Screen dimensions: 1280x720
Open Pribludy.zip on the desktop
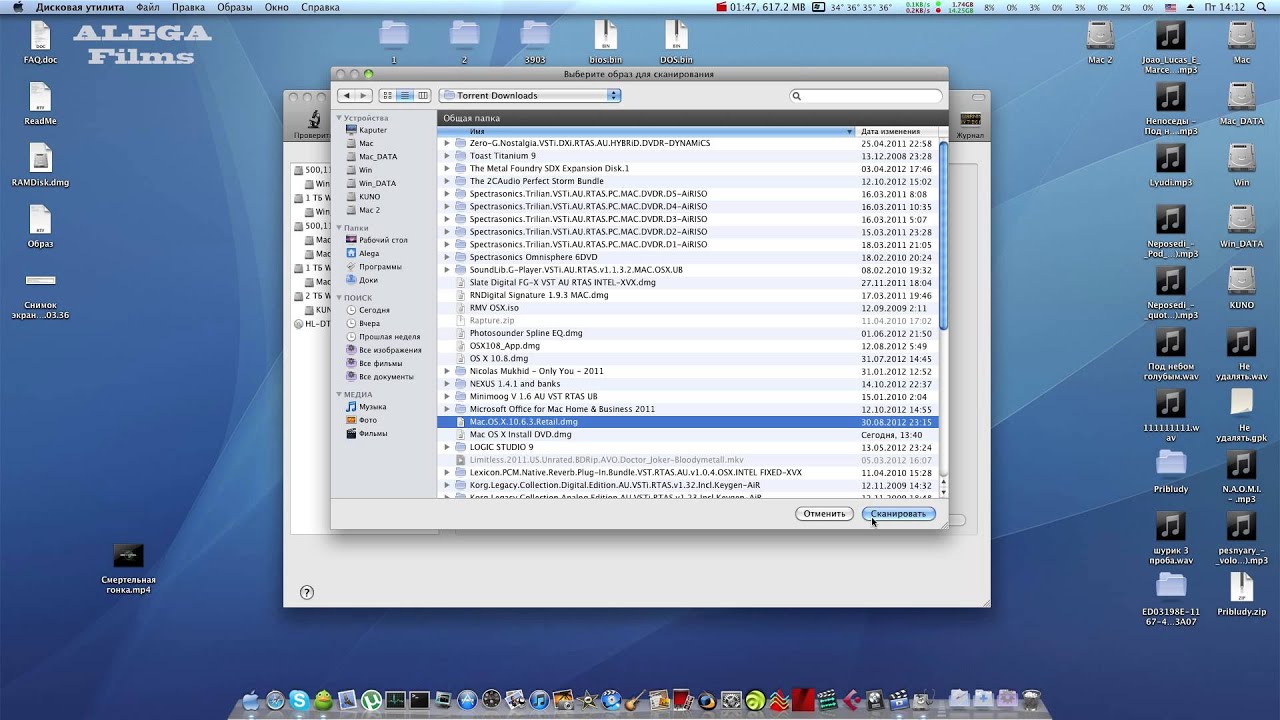pos(1241,594)
